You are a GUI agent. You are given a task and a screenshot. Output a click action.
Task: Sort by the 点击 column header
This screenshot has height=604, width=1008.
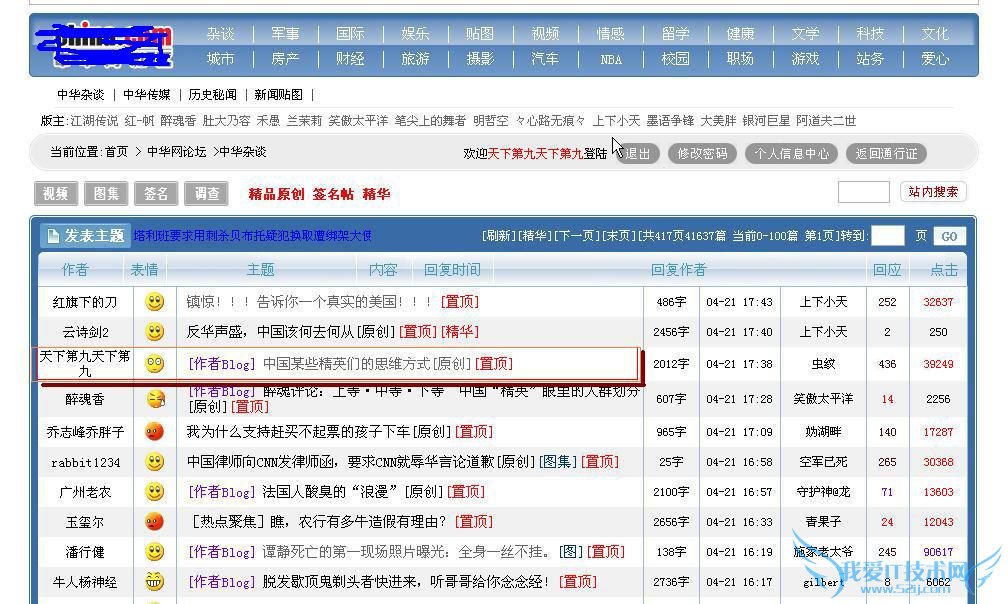[x=944, y=270]
